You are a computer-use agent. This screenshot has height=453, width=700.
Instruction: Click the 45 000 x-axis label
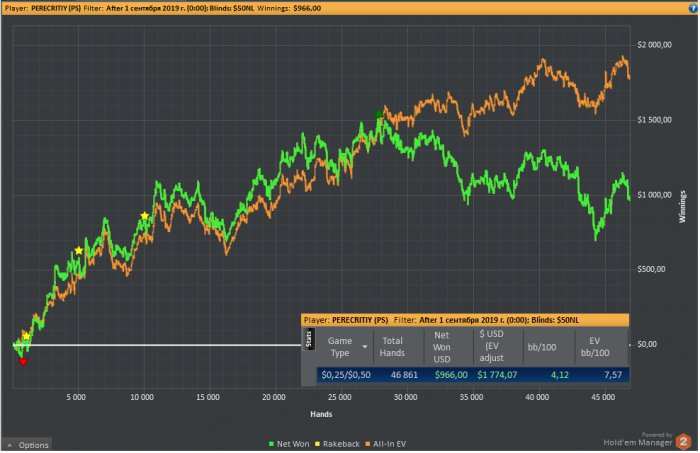[x=603, y=397]
